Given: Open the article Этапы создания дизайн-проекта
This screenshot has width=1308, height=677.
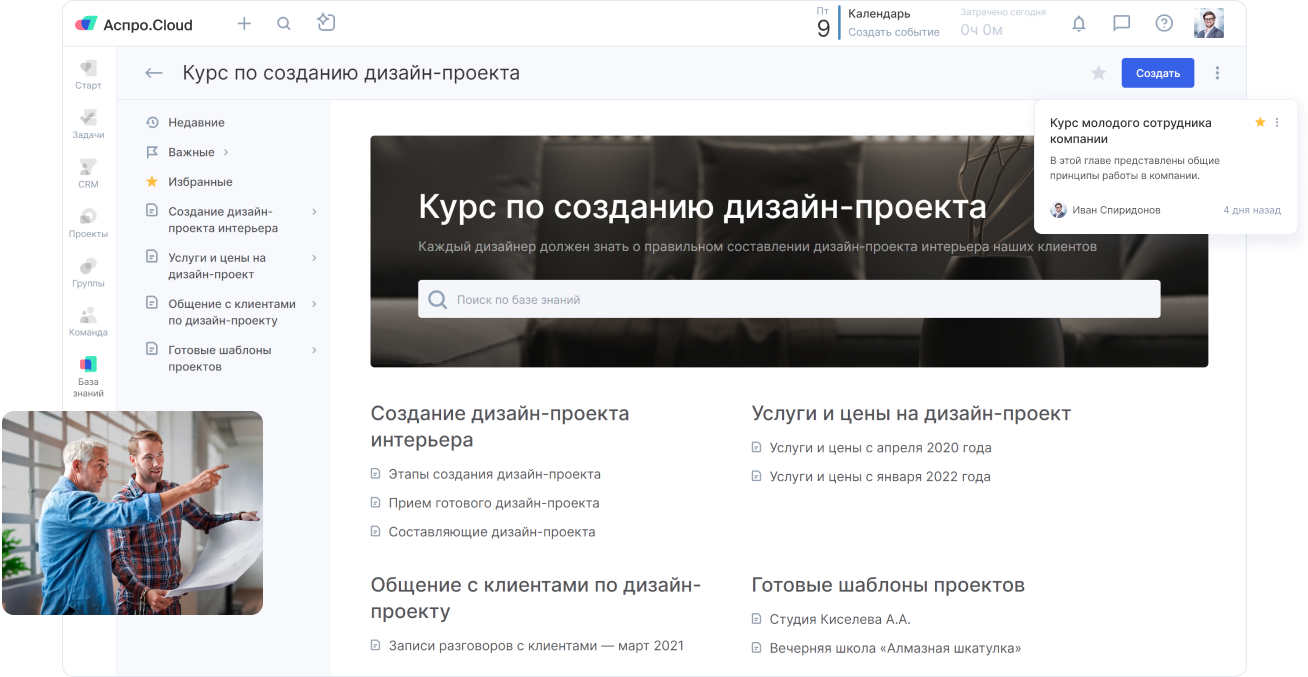Looking at the screenshot, I should pos(494,474).
